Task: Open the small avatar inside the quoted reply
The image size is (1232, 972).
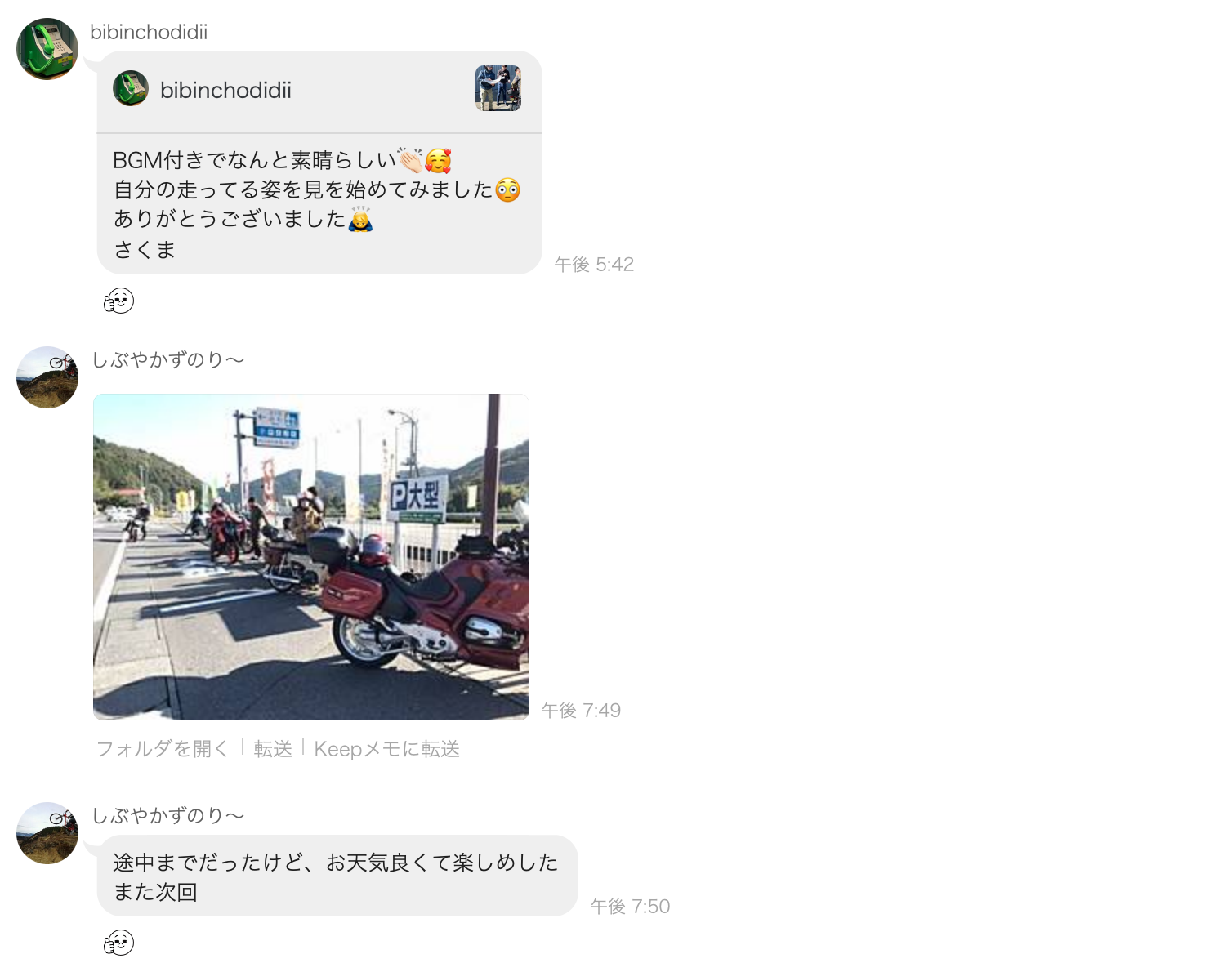Action: 131,88
